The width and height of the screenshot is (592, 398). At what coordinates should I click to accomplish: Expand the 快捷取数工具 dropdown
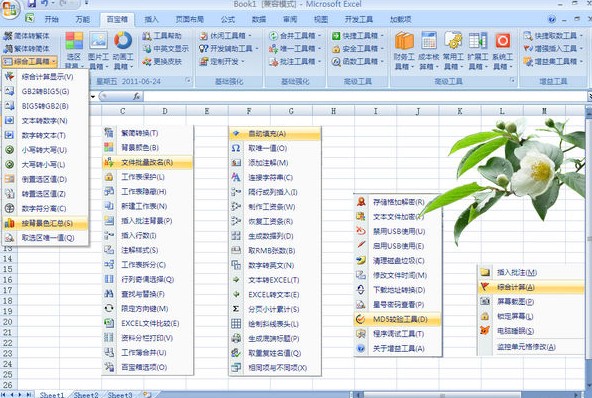[x=581, y=36]
